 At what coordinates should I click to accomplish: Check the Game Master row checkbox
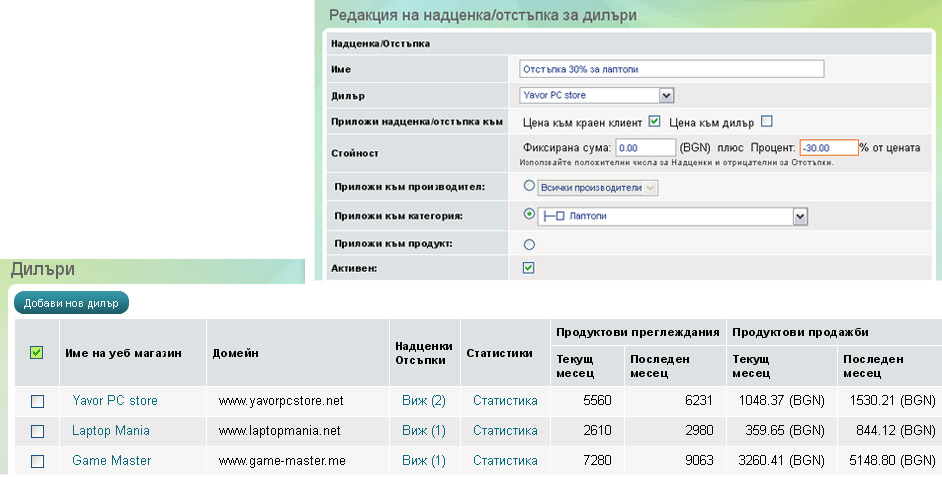(x=37, y=461)
